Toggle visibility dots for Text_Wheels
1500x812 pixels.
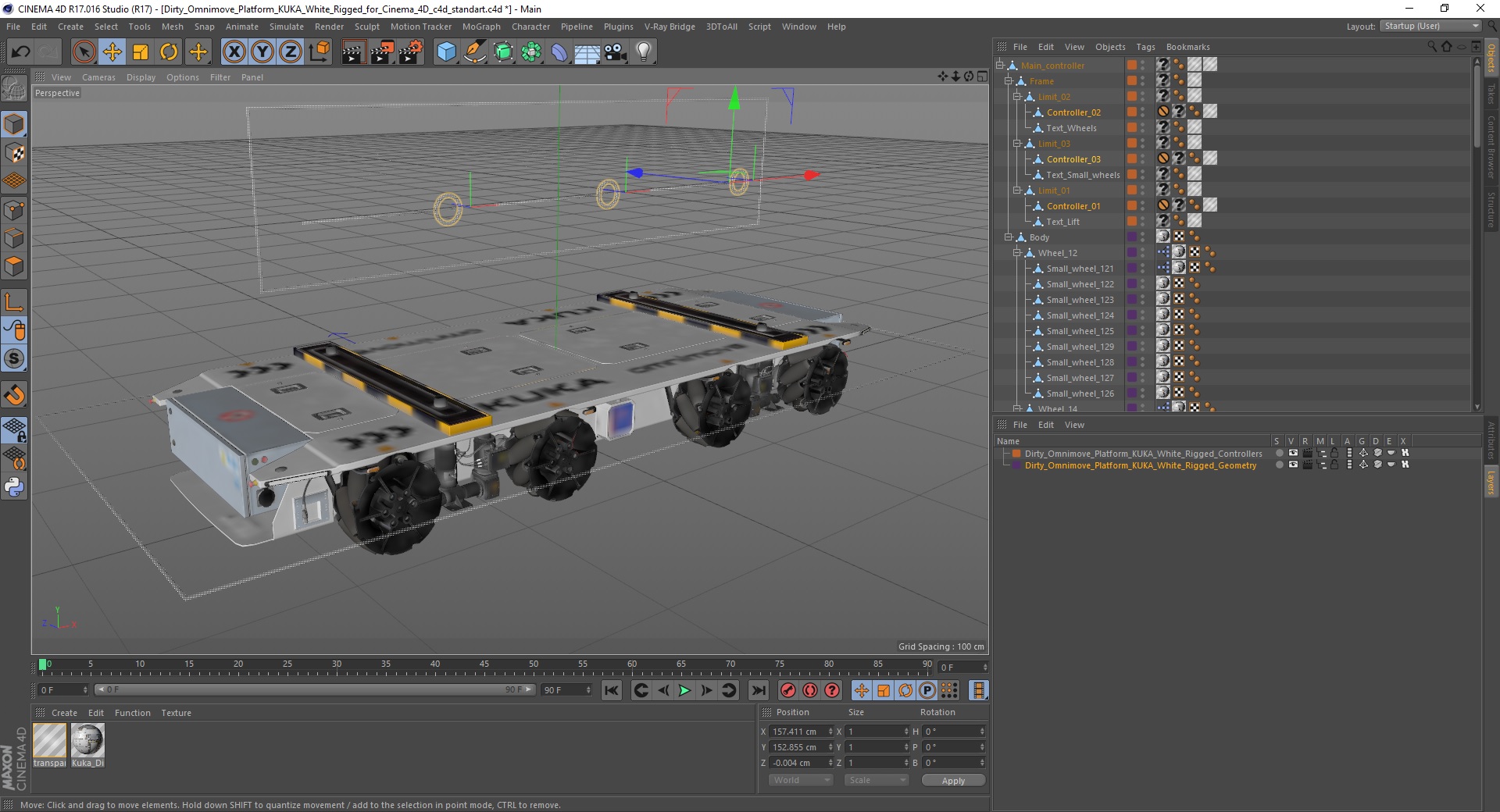click(x=1142, y=128)
